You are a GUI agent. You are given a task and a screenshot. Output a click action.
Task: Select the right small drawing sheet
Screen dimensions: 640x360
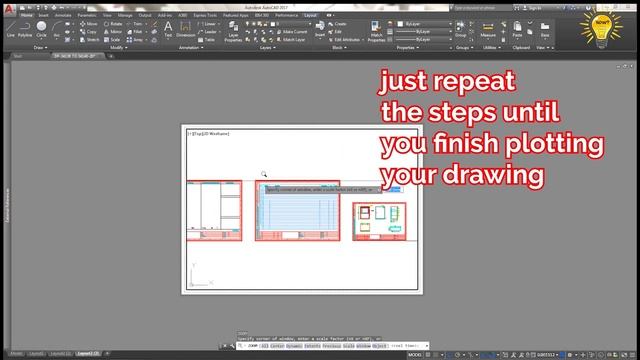[379, 221]
